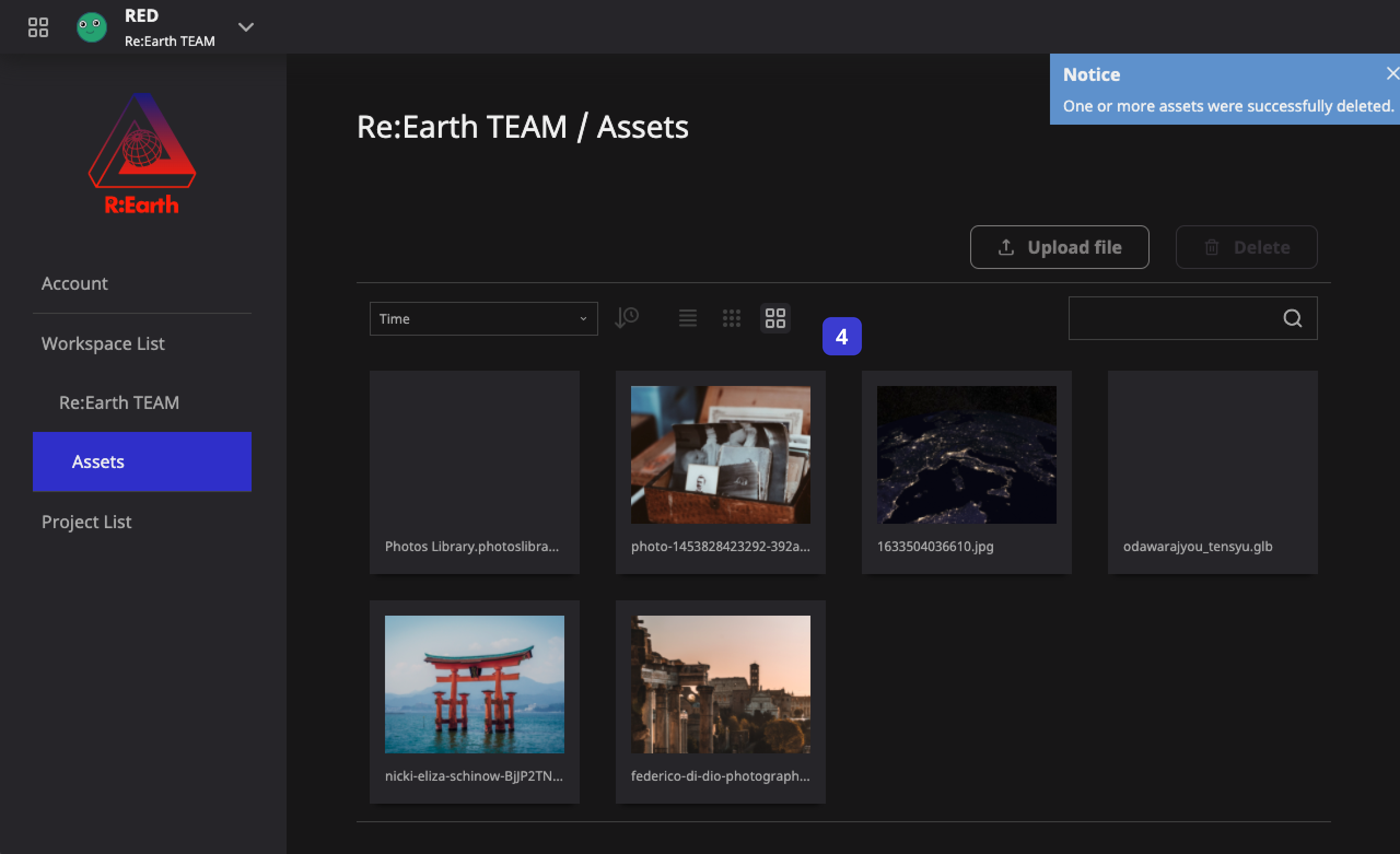Screen dimensions: 1400x854
Task: Click the Assets sidebar menu item
Action: (142, 461)
